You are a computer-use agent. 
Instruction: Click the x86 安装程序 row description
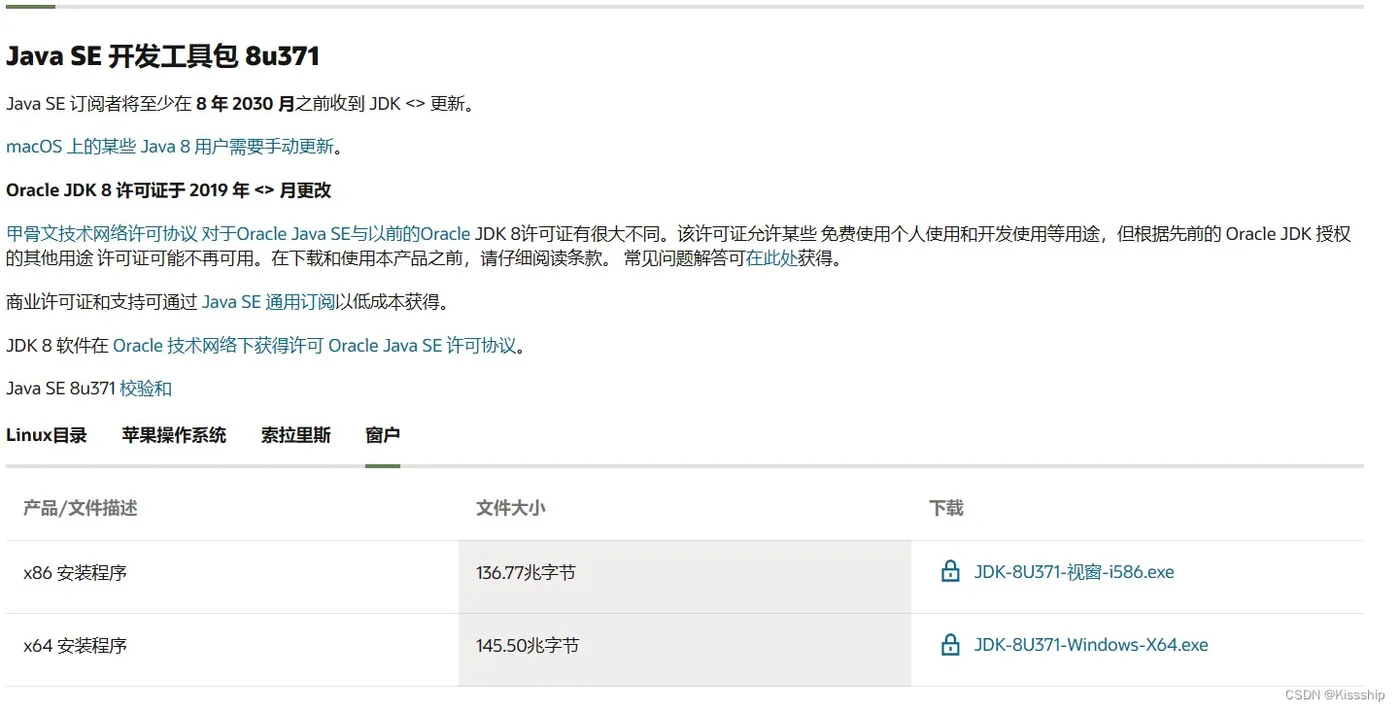coord(75,574)
